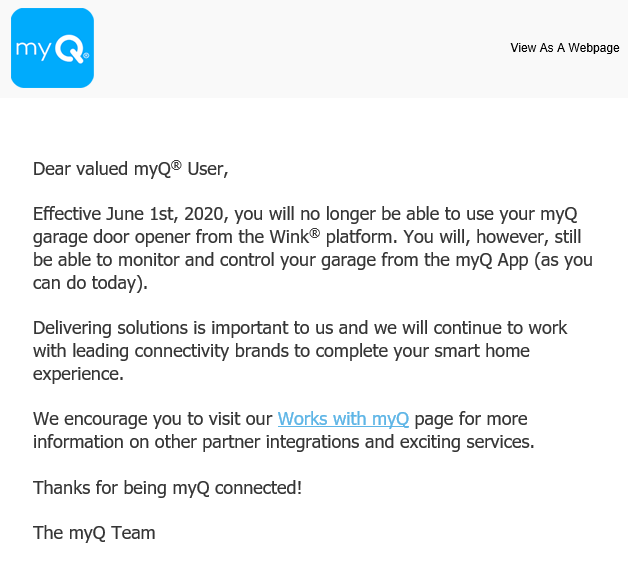
Task: Click the "We encourage you to visit" text
Action: [x=153, y=419]
